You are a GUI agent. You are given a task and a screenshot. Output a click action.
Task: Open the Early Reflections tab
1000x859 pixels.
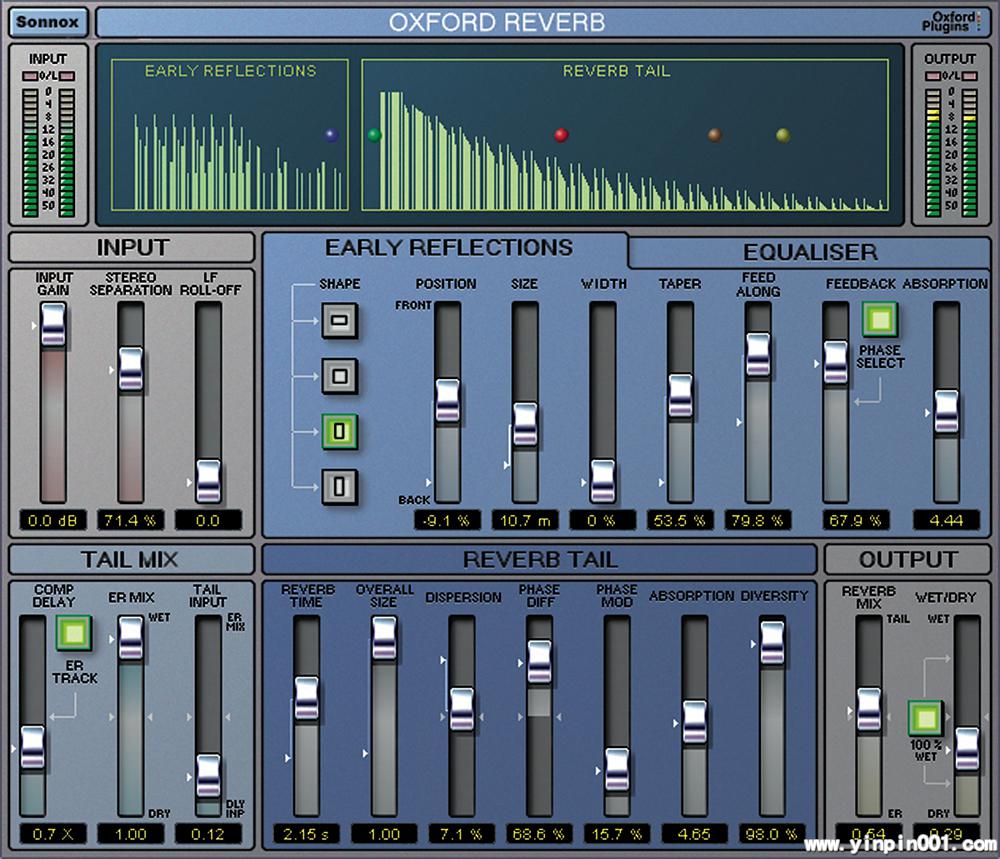pos(447,248)
